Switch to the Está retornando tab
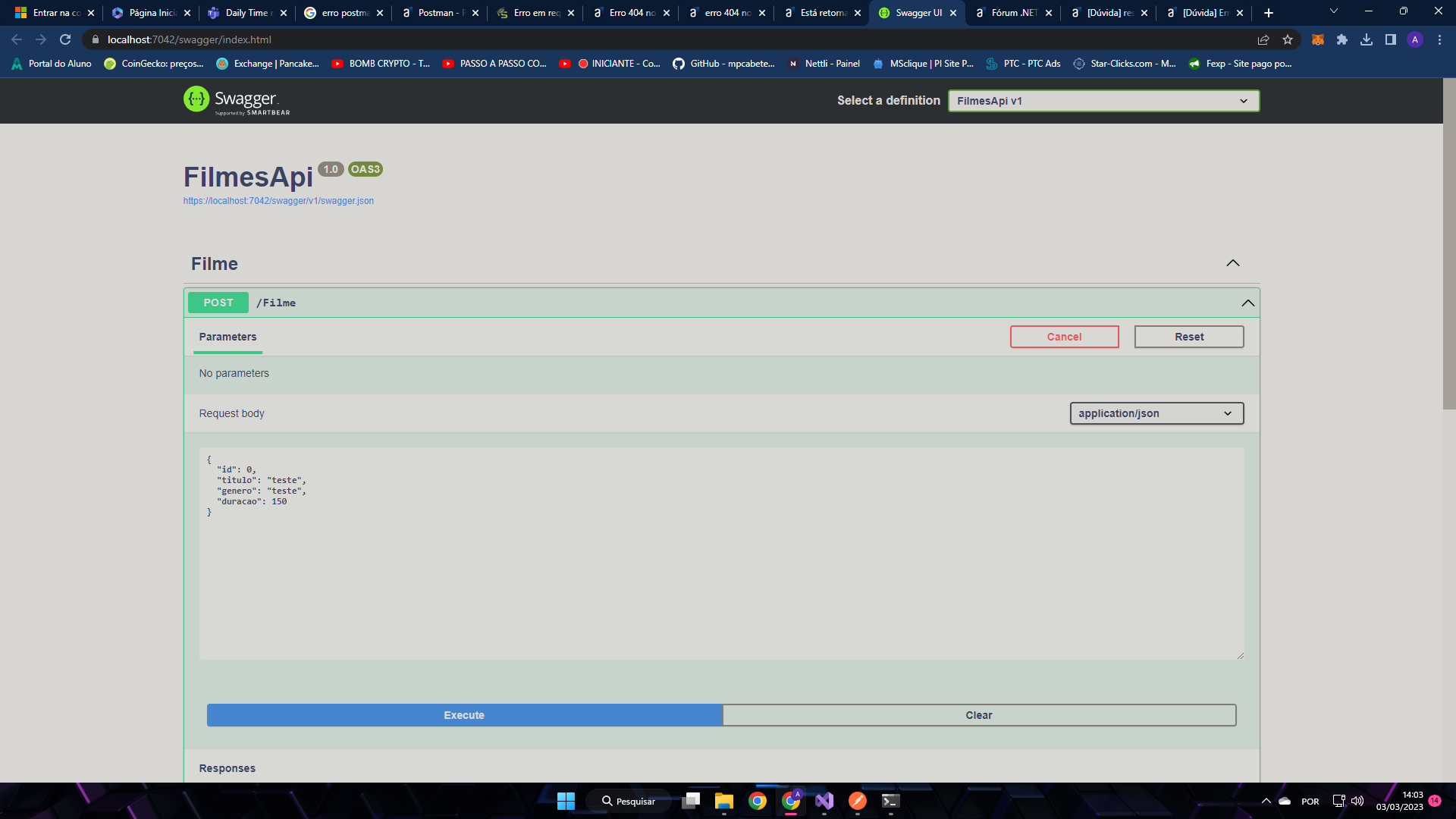 (x=822, y=13)
